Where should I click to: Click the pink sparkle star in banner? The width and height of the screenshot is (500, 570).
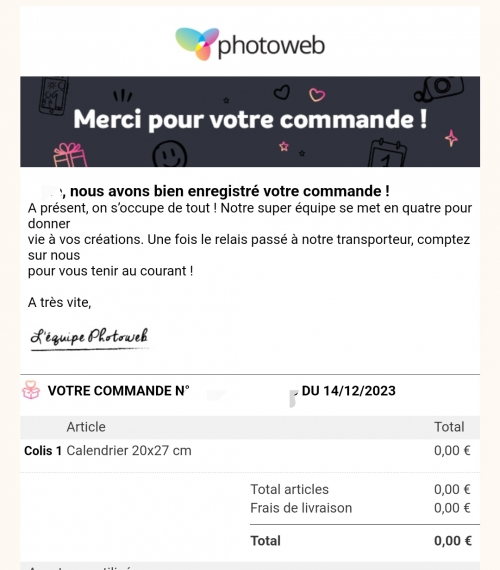pos(451,138)
